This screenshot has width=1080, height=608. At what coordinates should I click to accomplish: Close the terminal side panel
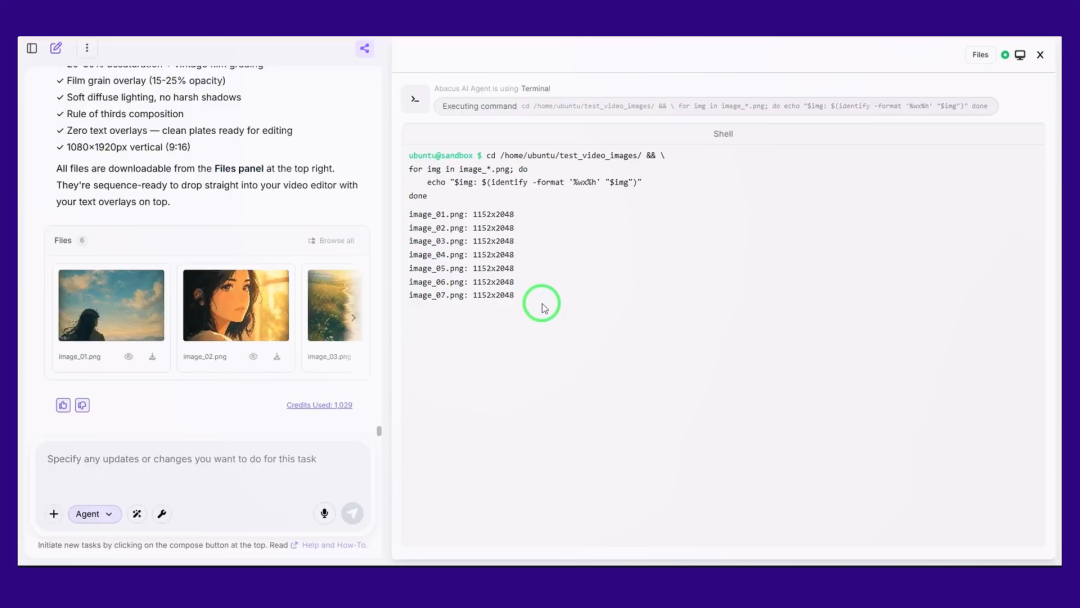(x=1040, y=55)
